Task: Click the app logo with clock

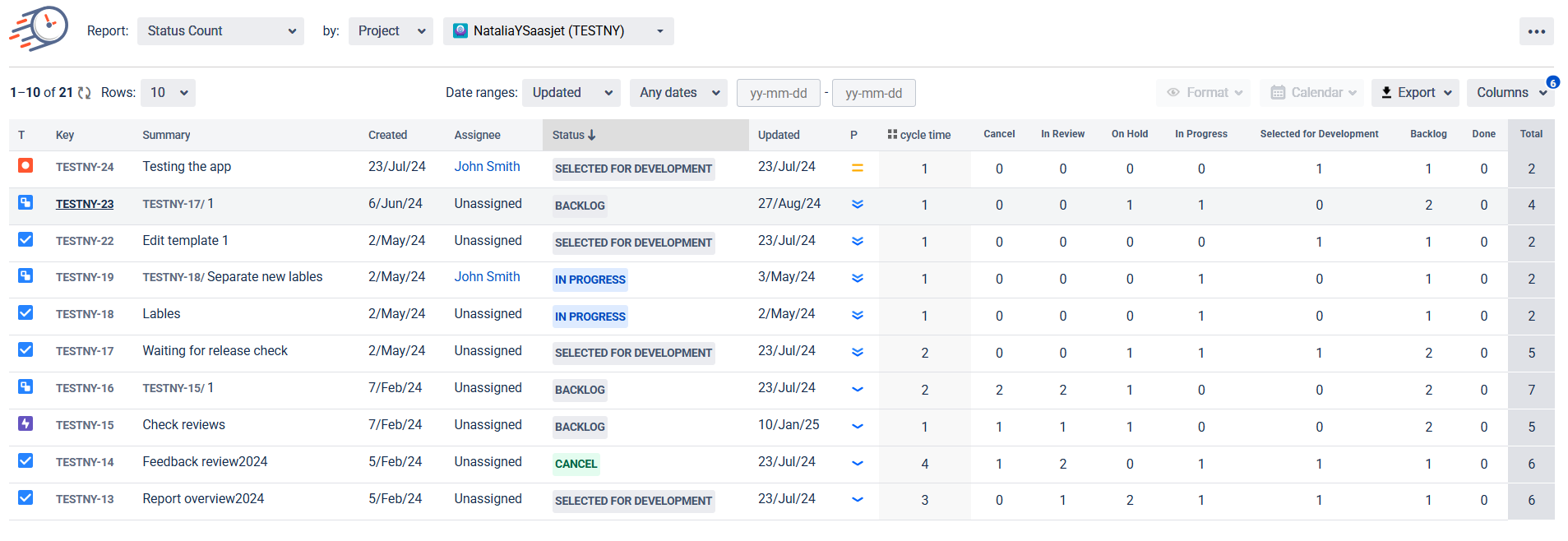Action: pos(39,30)
